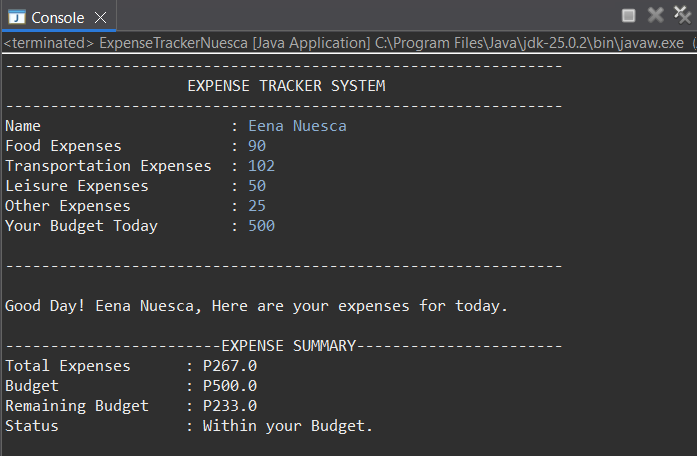Close the Console view tab
The height and width of the screenshot is (456, 697).
[101, 18]
